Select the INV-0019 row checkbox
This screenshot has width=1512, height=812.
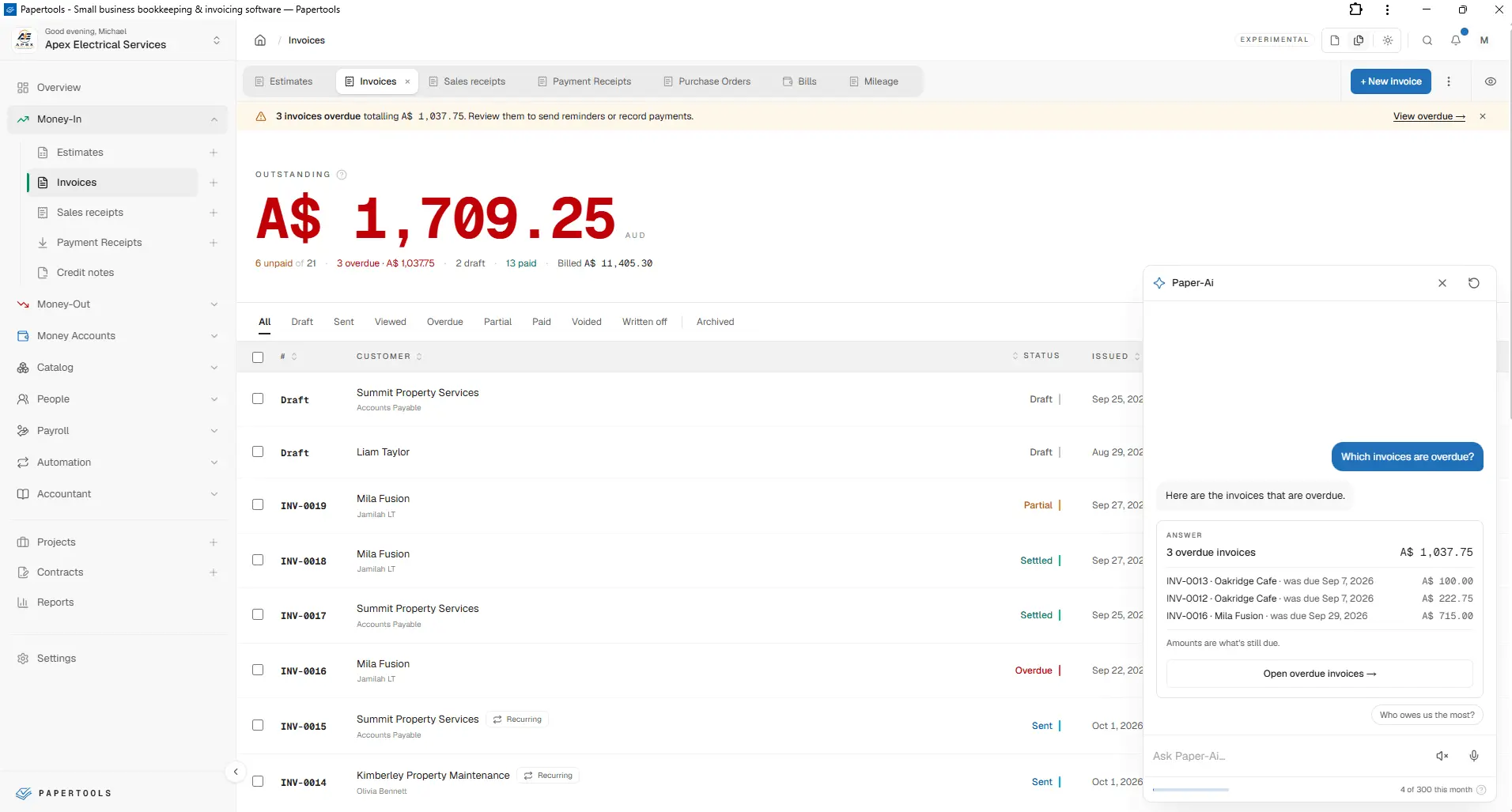point(258,504)
